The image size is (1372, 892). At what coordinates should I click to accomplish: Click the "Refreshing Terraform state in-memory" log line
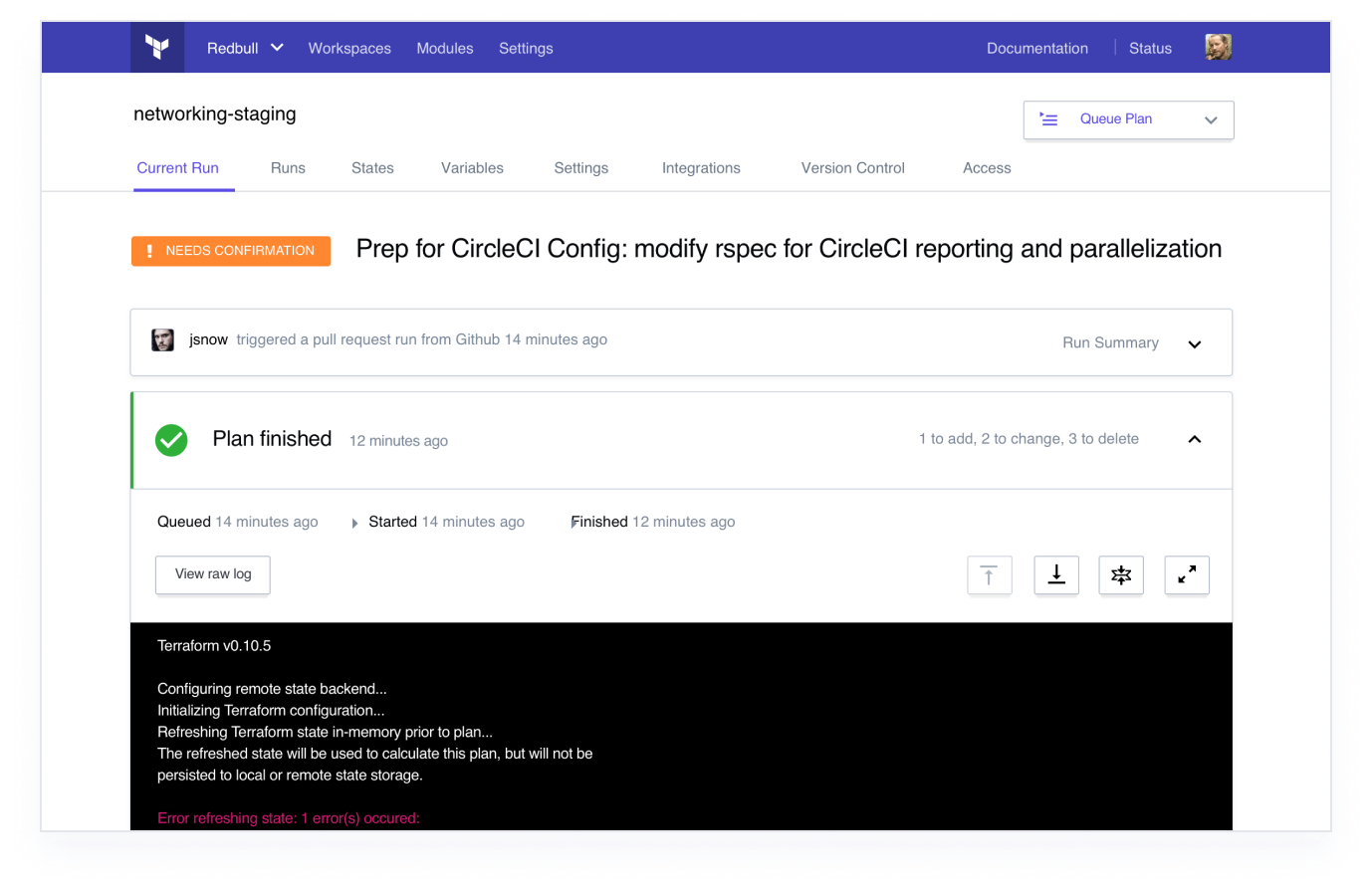point(325,733)
